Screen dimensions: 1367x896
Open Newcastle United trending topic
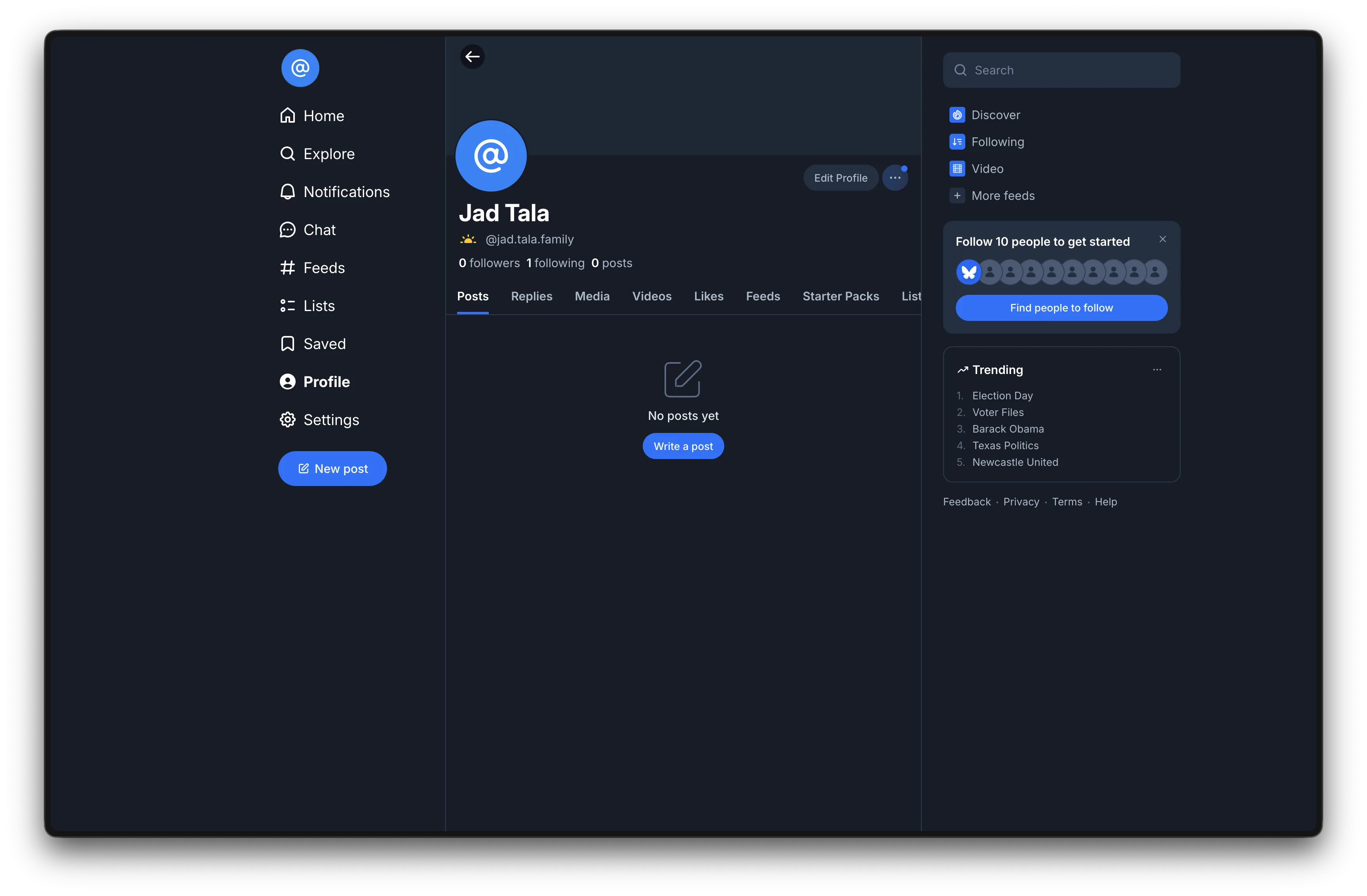click(x=1015, y=462)
